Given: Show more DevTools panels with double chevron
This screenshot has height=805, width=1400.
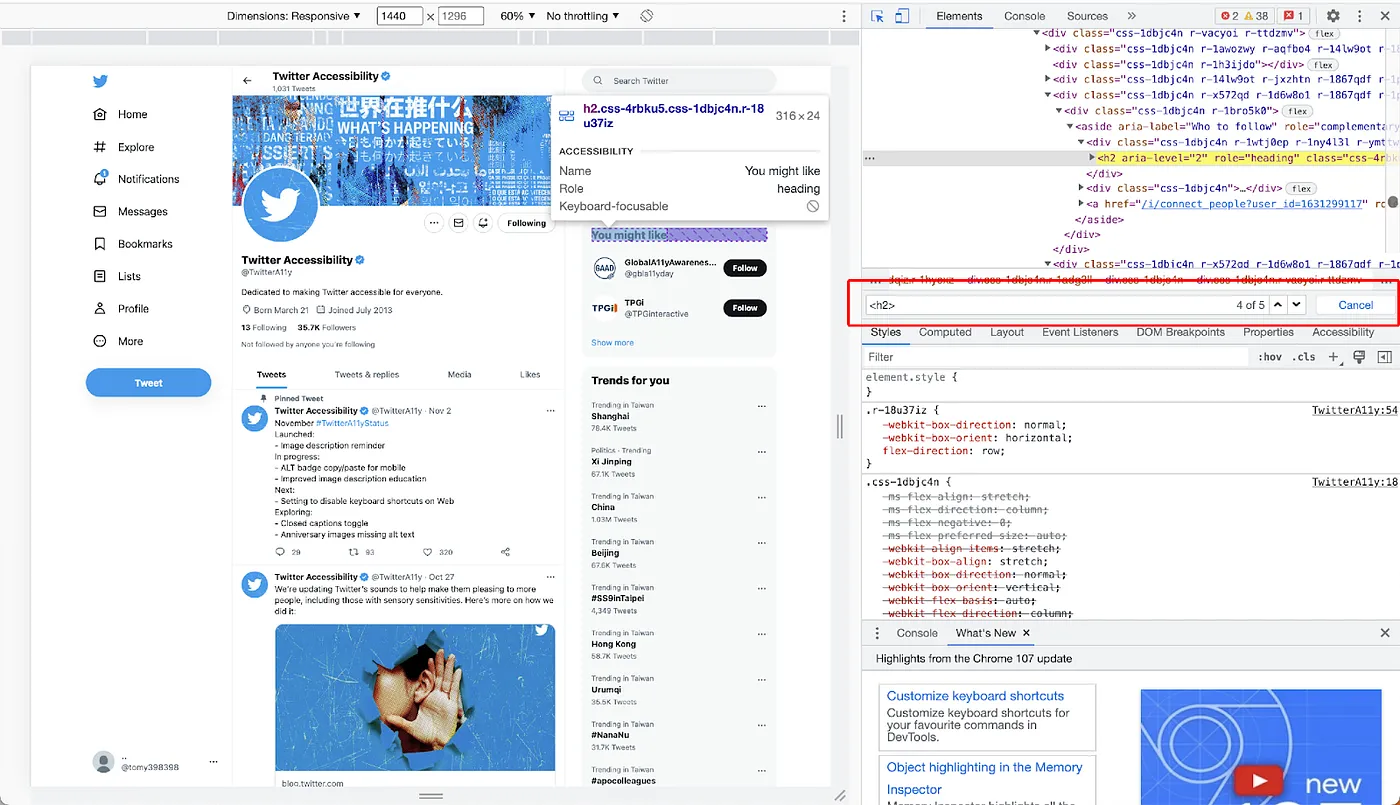Looking at the screenshot, I should (x=1132, y=16).
